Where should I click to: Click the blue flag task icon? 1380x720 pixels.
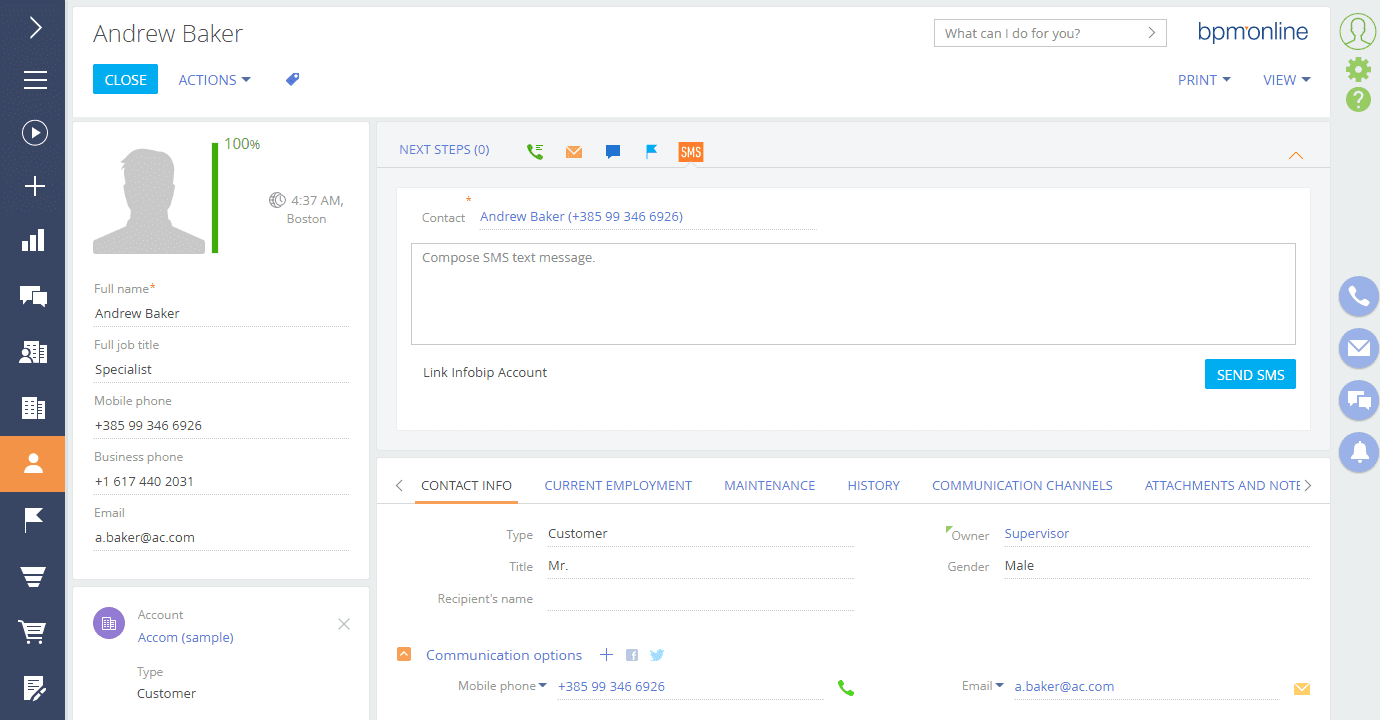tap(651, 152)
